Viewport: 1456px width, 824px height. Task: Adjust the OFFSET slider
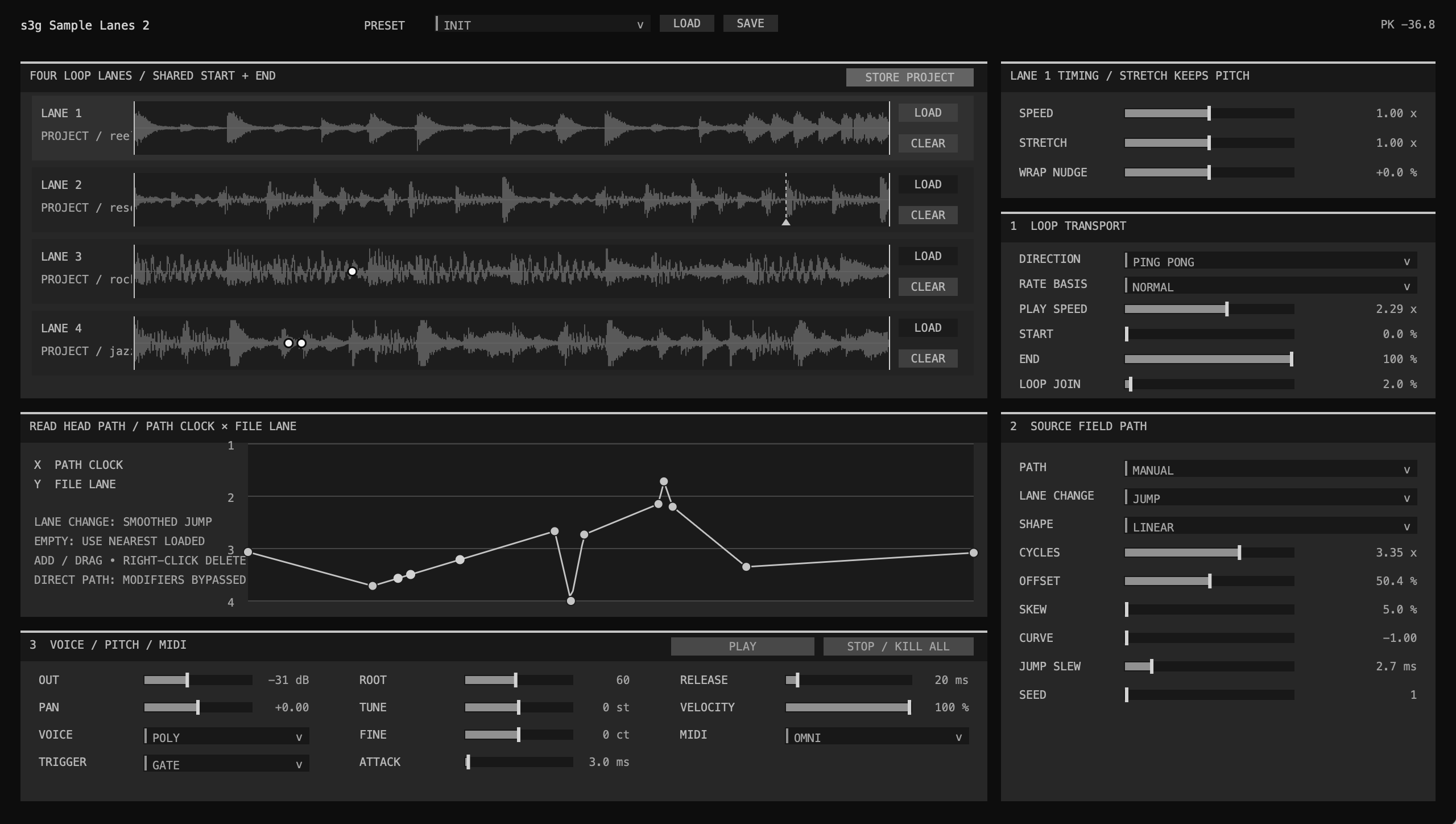coord(1210,581)
